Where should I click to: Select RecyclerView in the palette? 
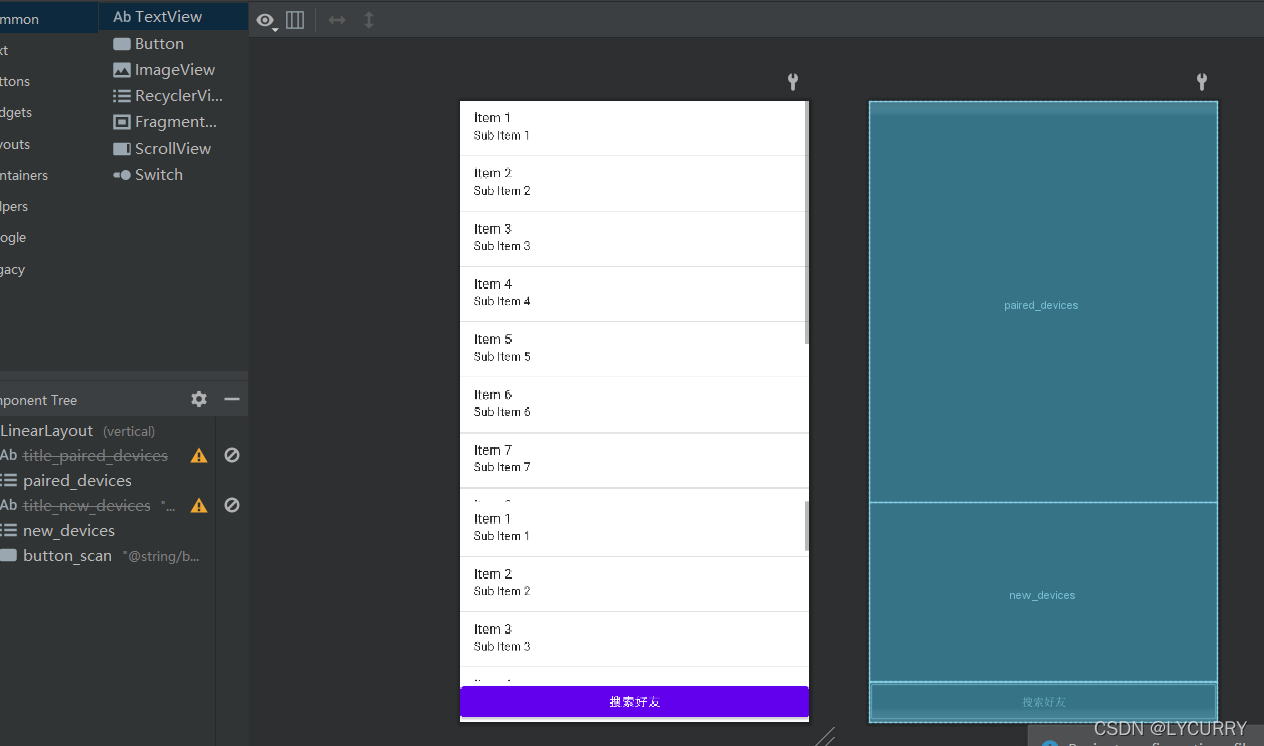click(173, 96)
